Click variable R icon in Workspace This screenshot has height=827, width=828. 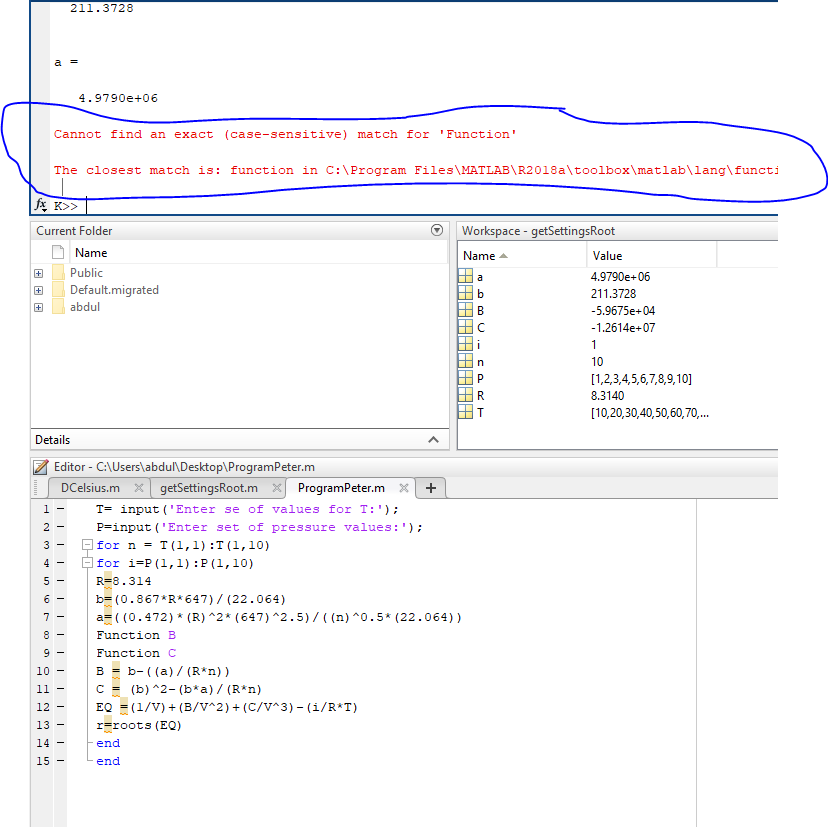(464, 394)
